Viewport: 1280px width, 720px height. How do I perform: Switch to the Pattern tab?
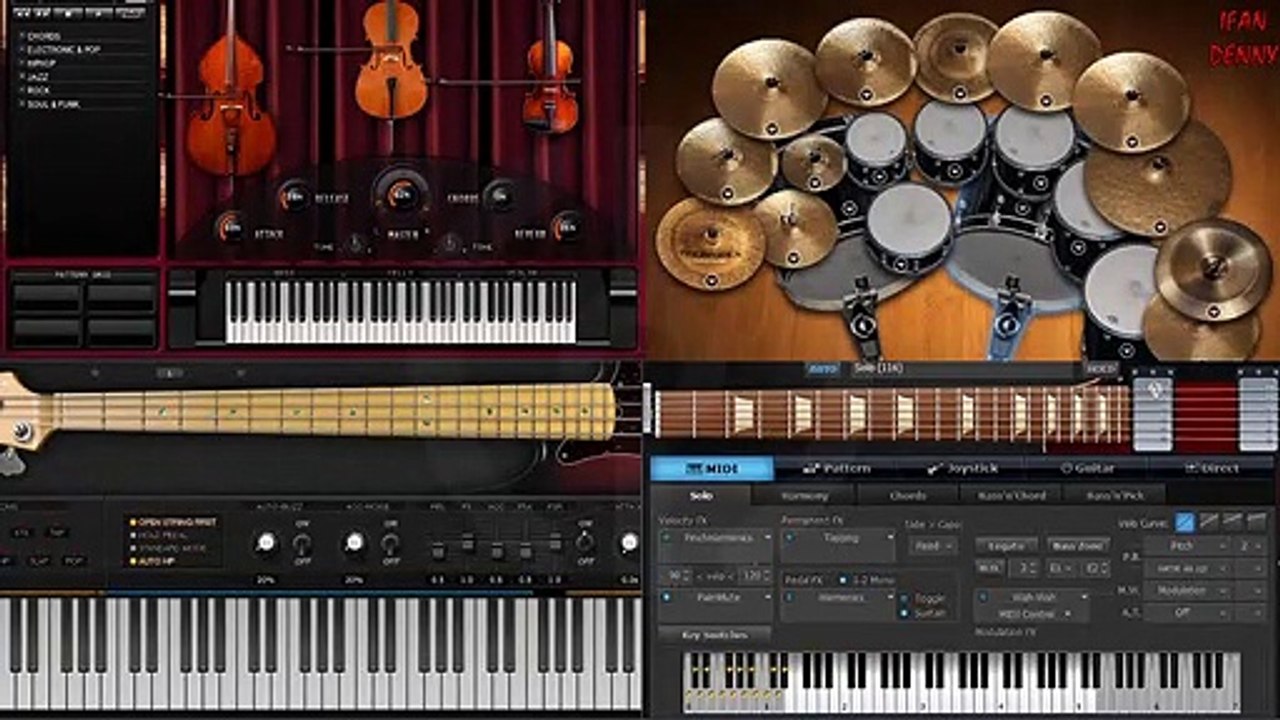[836, 469]
